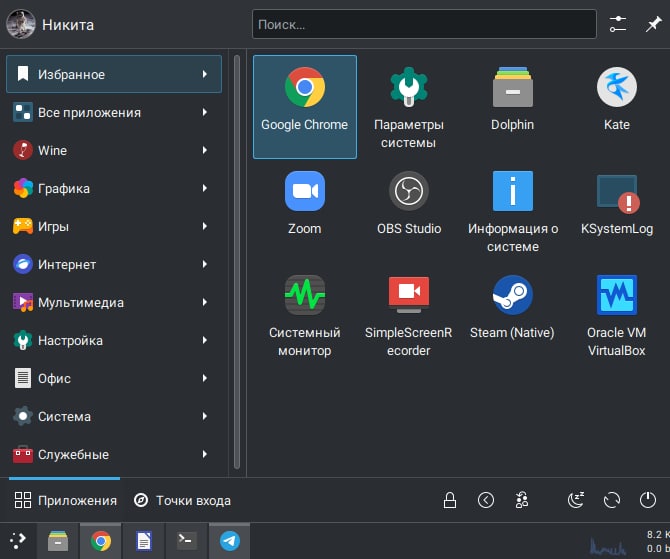Open Telegram from the taskbar
The image size is (670, 559).
(x=230, y=541)
